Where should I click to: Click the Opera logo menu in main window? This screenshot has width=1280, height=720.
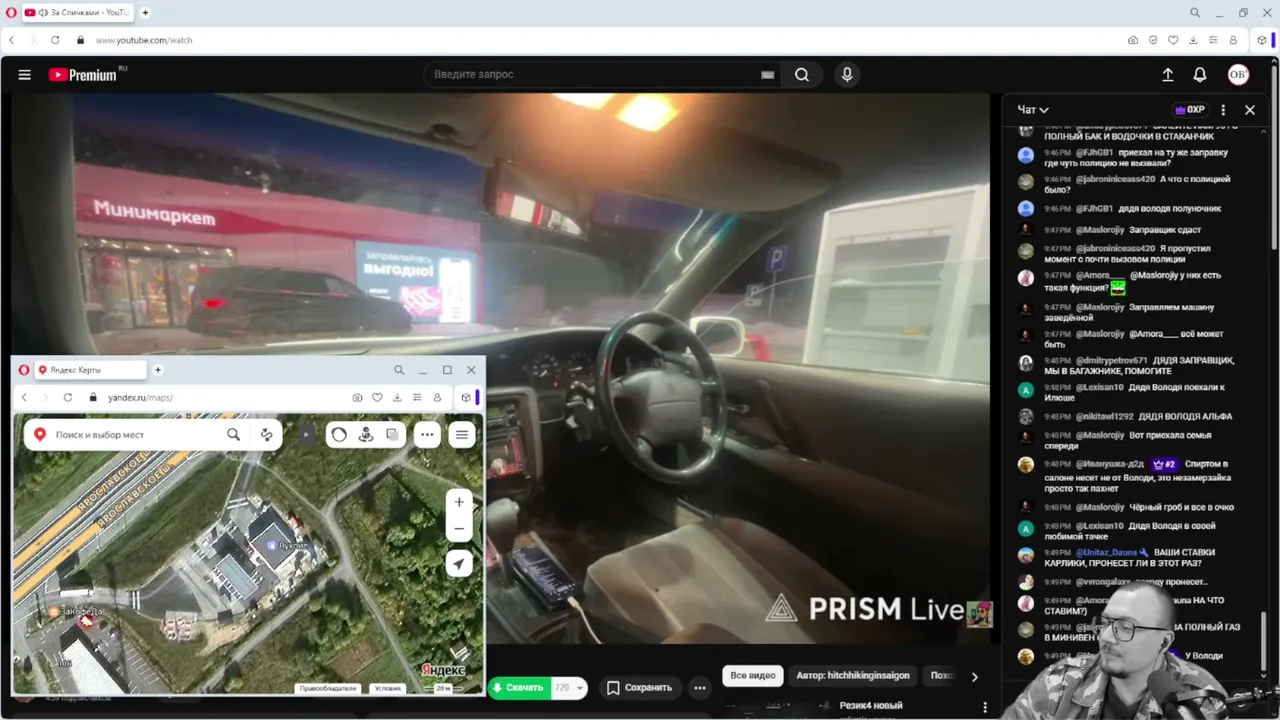point(11,13)
